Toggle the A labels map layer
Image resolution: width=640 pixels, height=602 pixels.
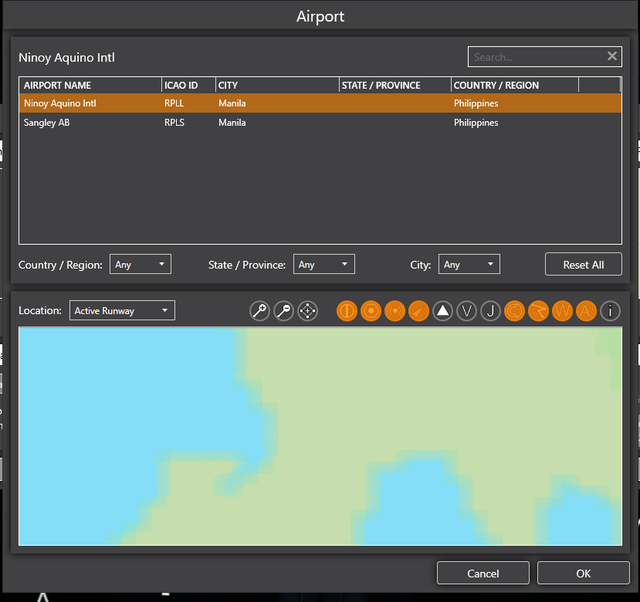pyautogui.click(x=586, y=311)
